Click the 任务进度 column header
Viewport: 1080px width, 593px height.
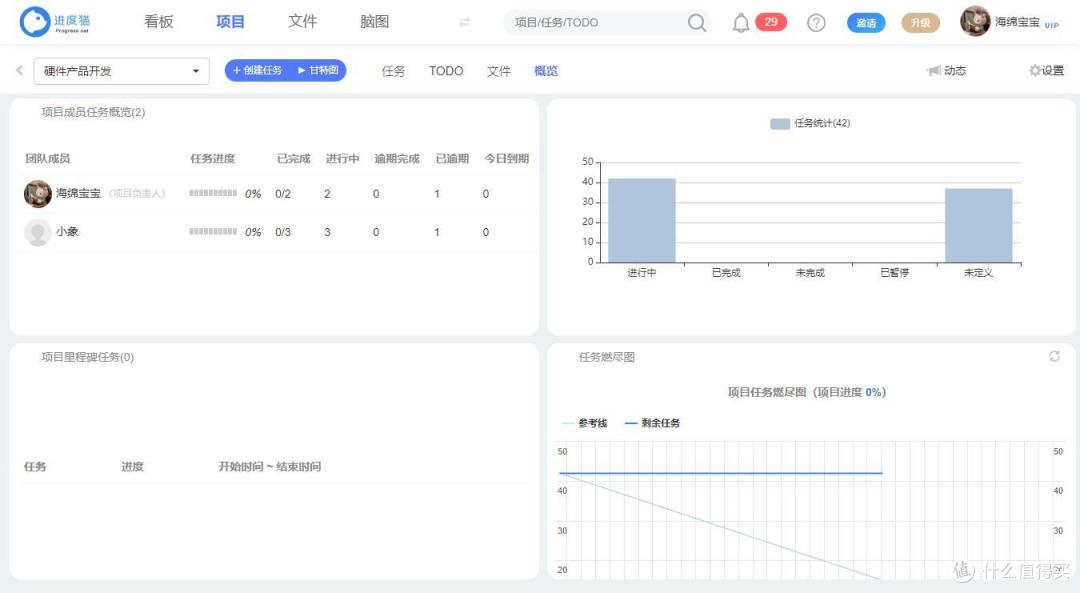coord(212,158)
